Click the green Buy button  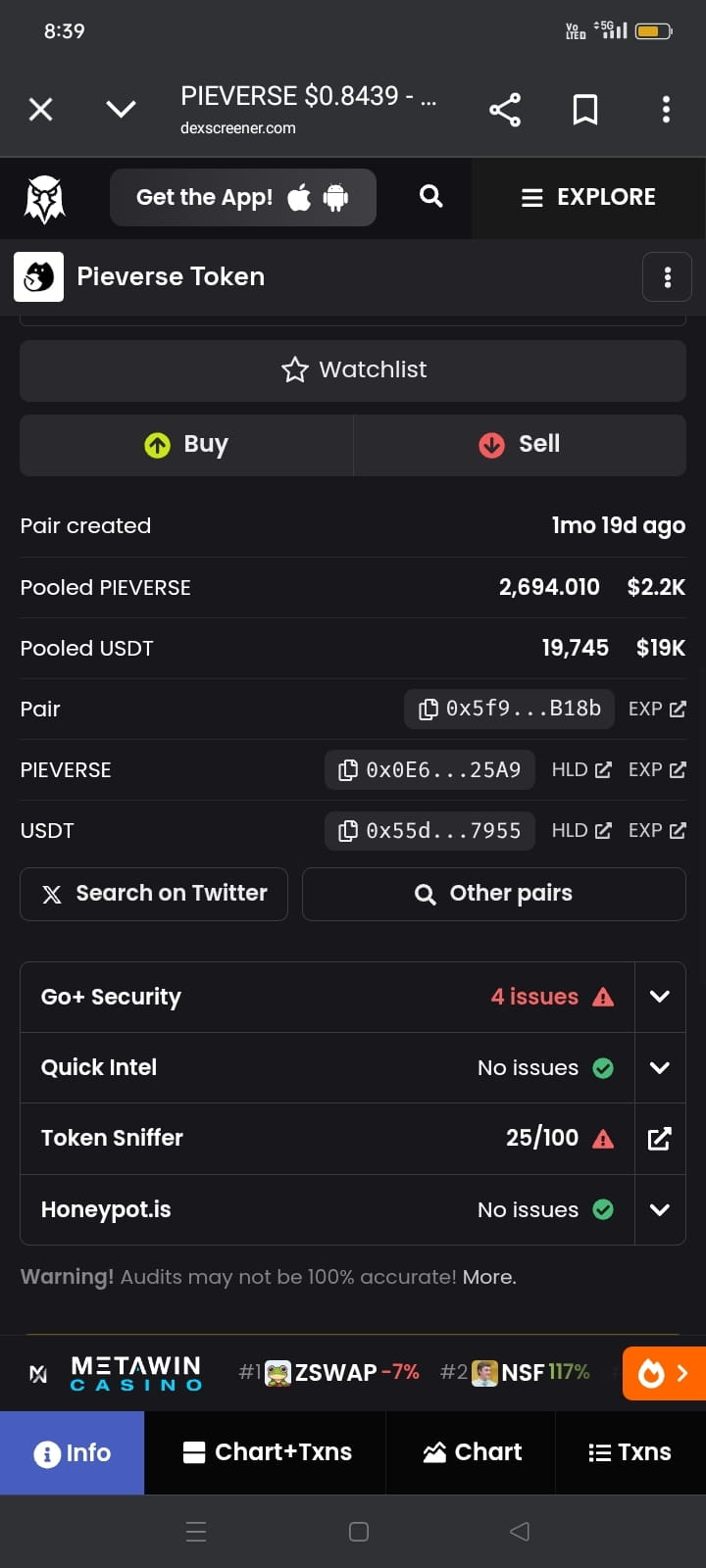186,445
